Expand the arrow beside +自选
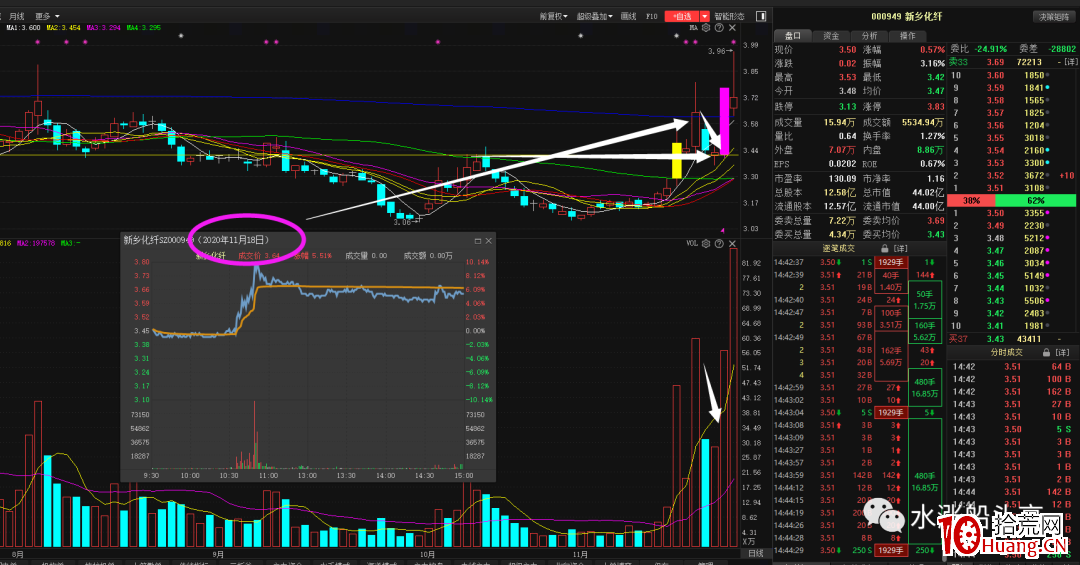This screenshot has height=565, width=1080. point(705,16)
